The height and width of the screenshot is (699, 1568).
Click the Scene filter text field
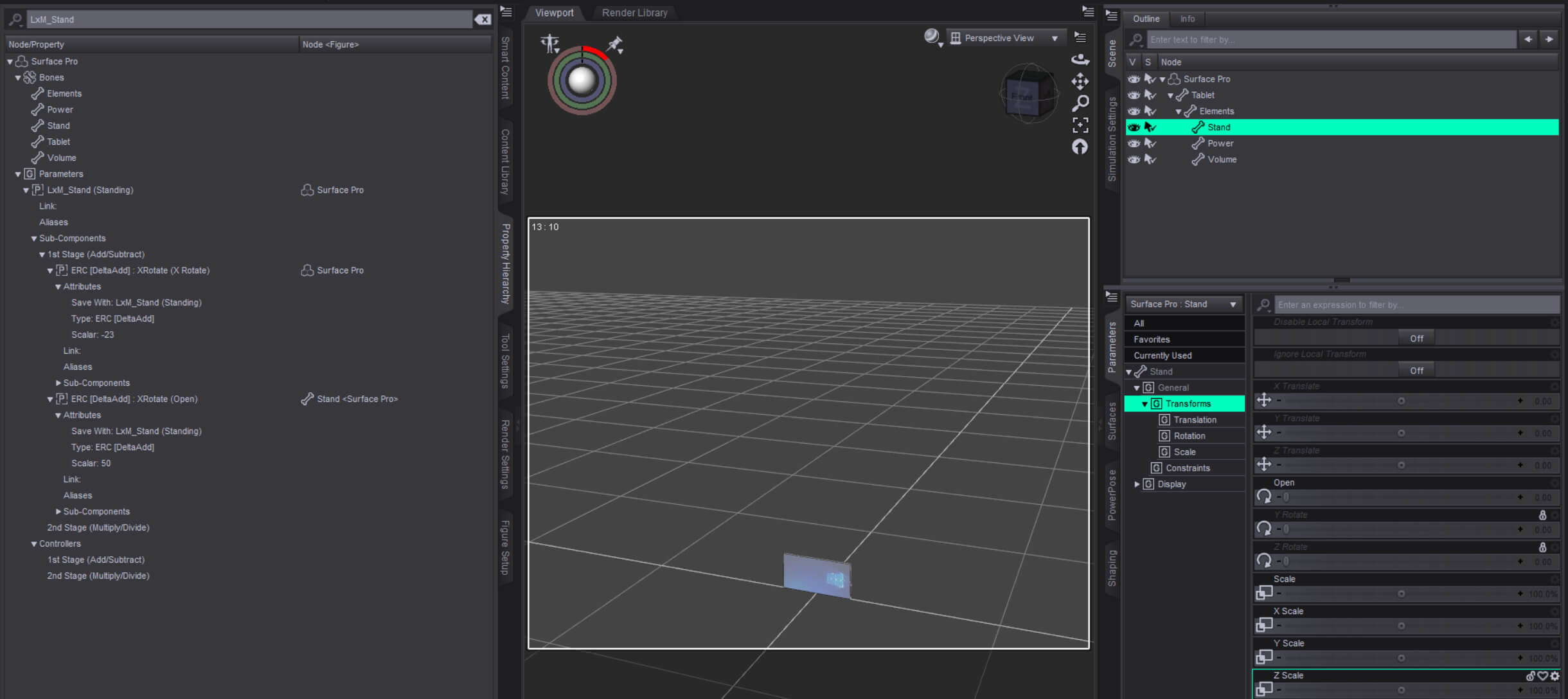coord(1332,39)
